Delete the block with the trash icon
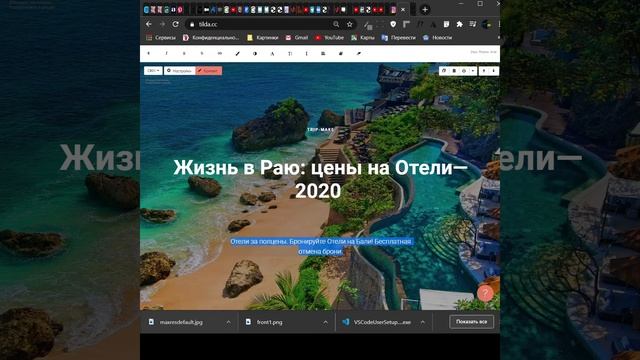This screenshot has width=640, height=360. tap(454, 71)
